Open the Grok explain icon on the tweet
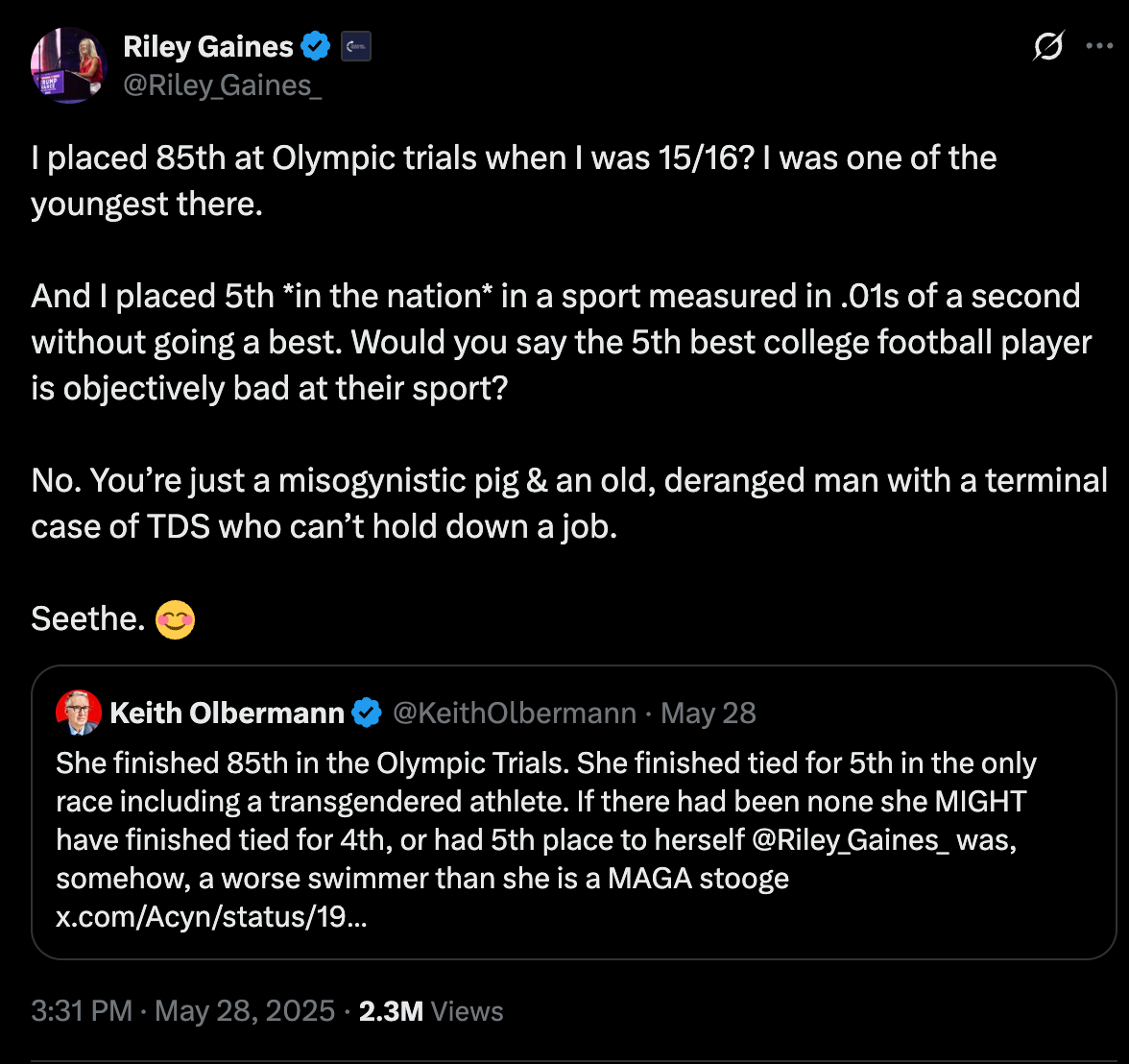This screenshot has width=1129, height=1064. pos(1047,46)
